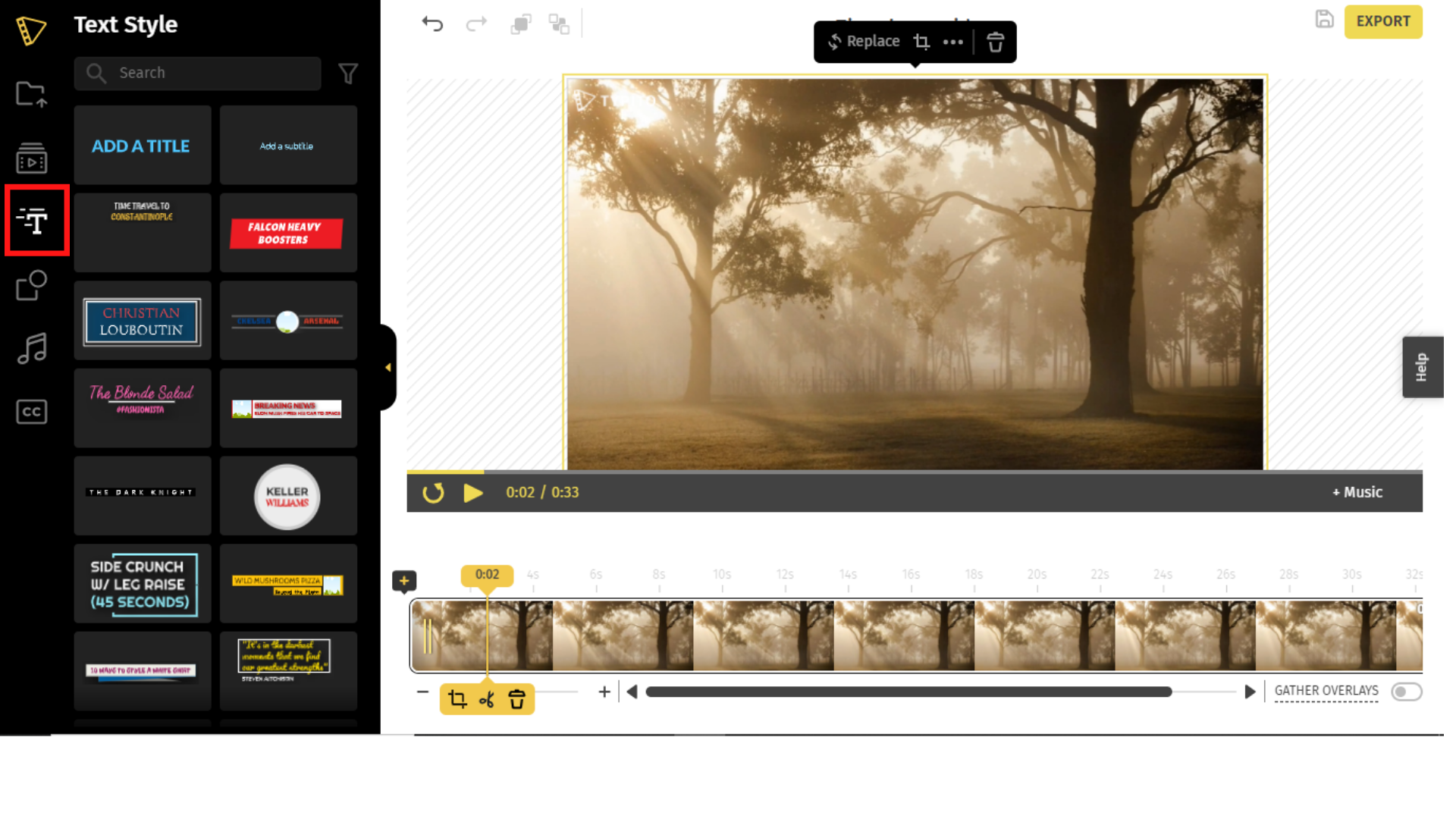Open the stock video library panel
Screen dimensions: 1456x819
click(31, 158)
